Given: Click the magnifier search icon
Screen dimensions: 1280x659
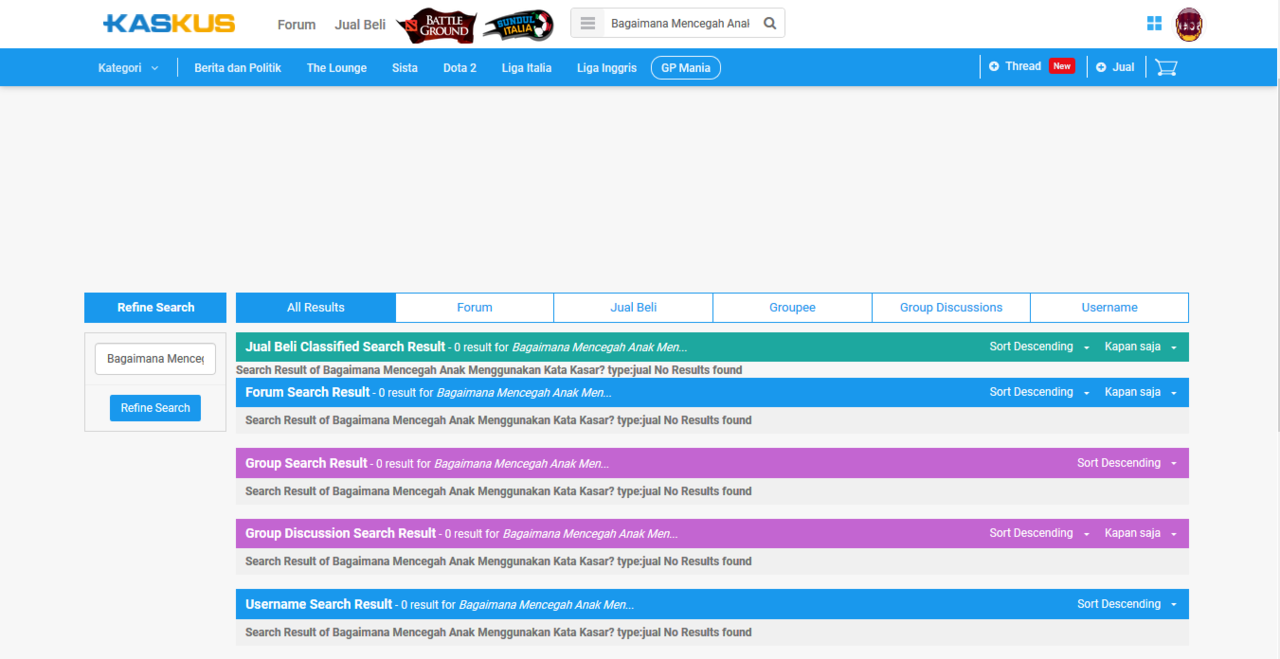Looking at the screenshot, I should 770,23.
